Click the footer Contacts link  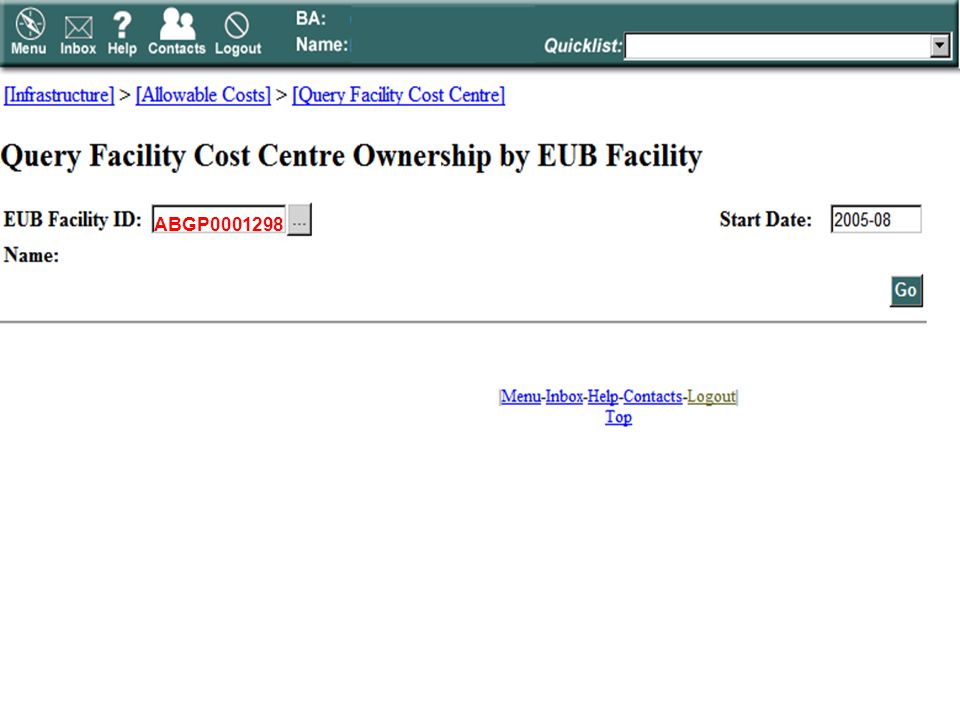coord(653,397)
